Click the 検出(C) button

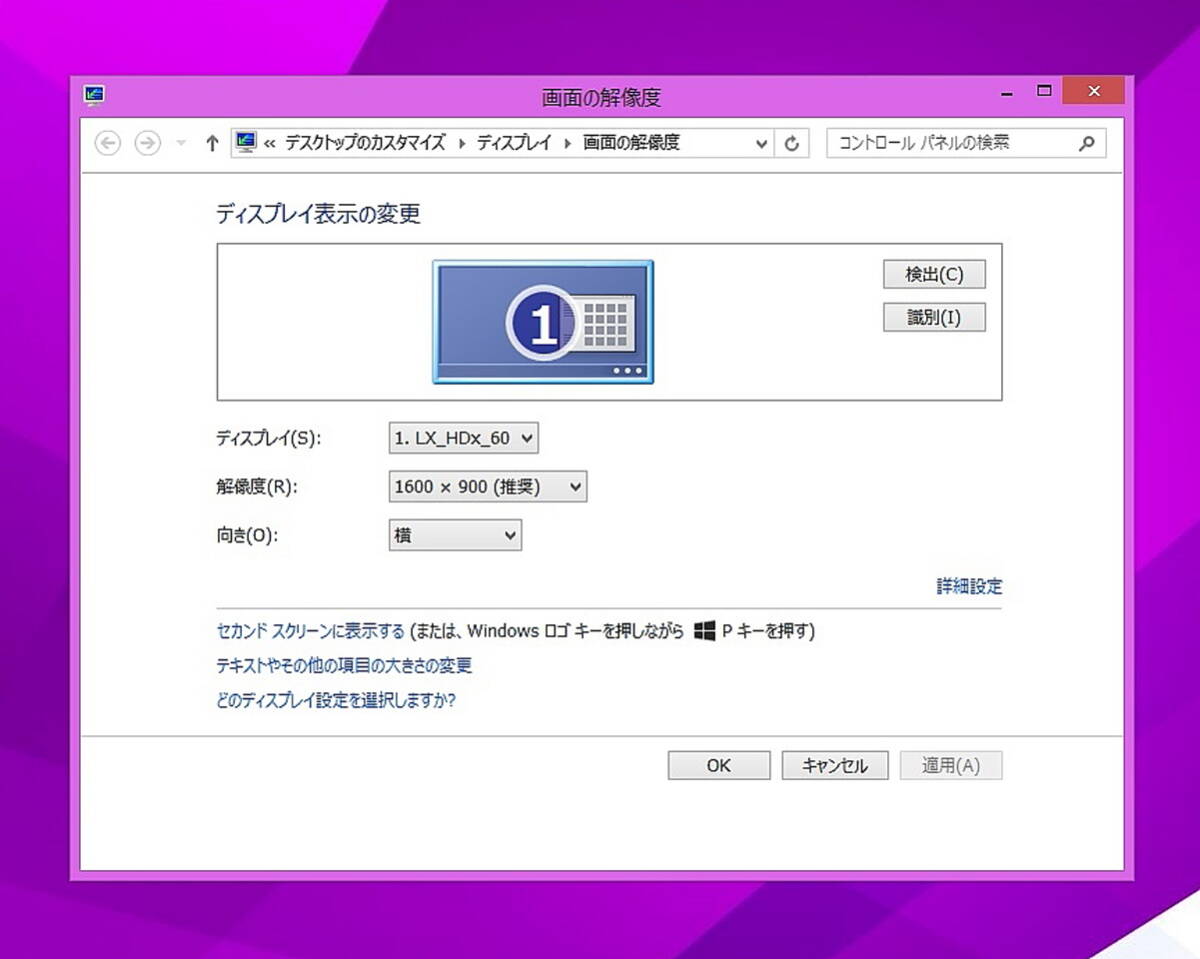tap(935, 274)
